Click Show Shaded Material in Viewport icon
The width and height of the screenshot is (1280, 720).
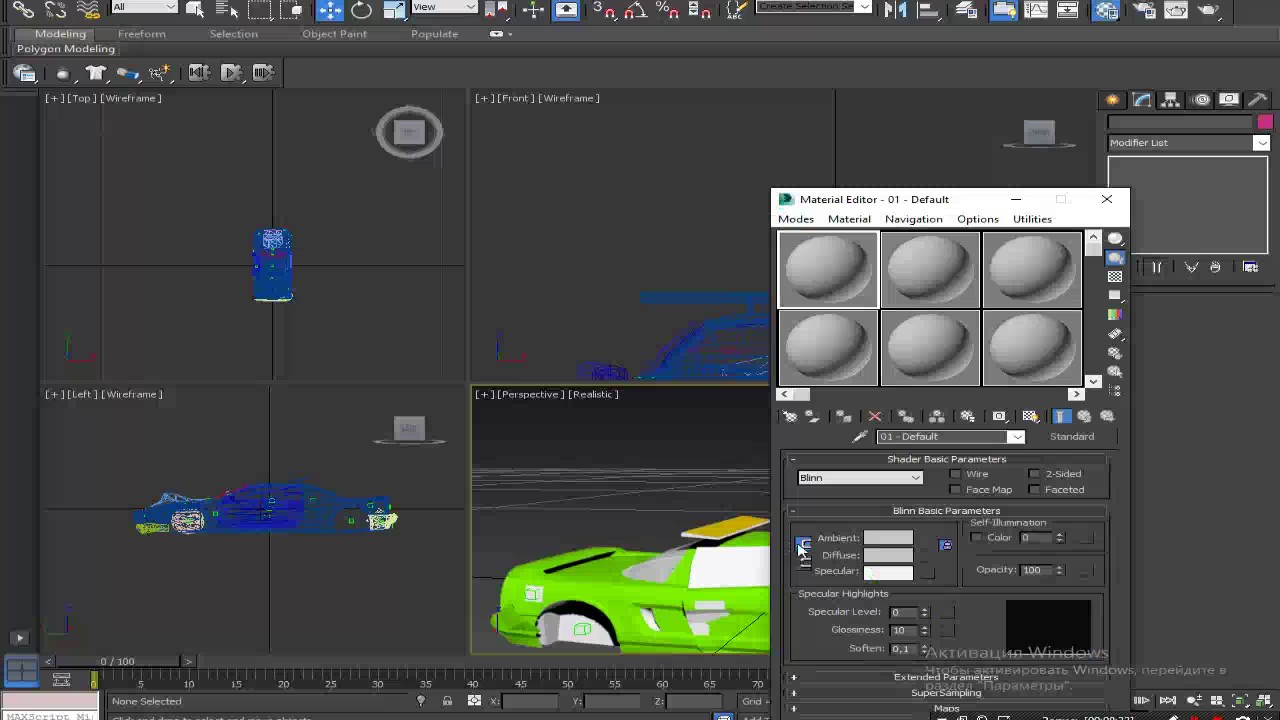point(1030,416)
